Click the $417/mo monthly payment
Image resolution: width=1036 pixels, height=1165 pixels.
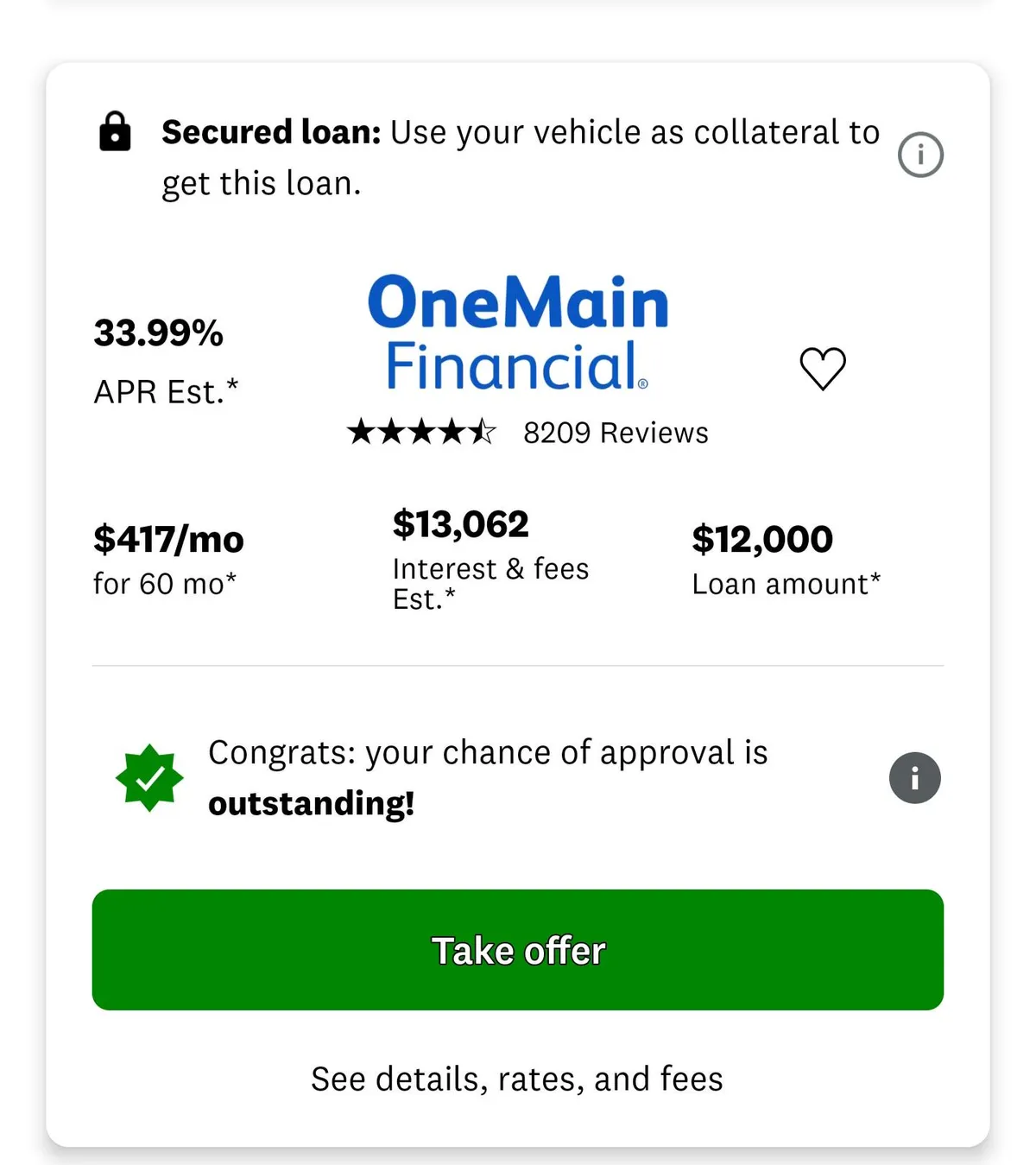pyautogui.click(x=168, y=540)
